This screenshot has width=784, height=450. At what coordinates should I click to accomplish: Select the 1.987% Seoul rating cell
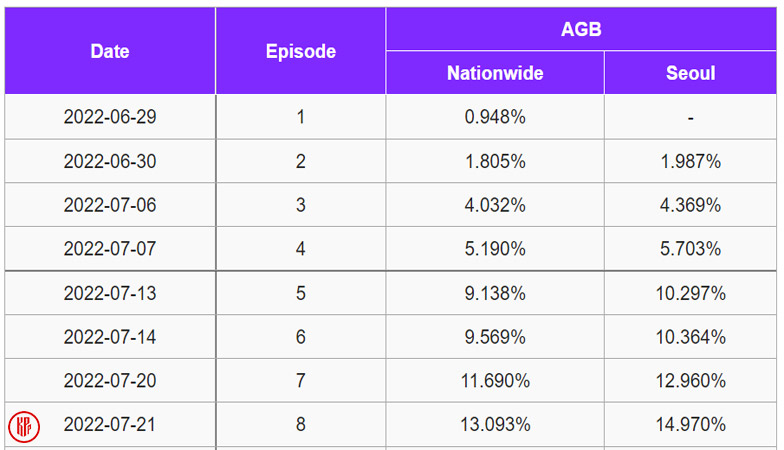pos(691,161)
